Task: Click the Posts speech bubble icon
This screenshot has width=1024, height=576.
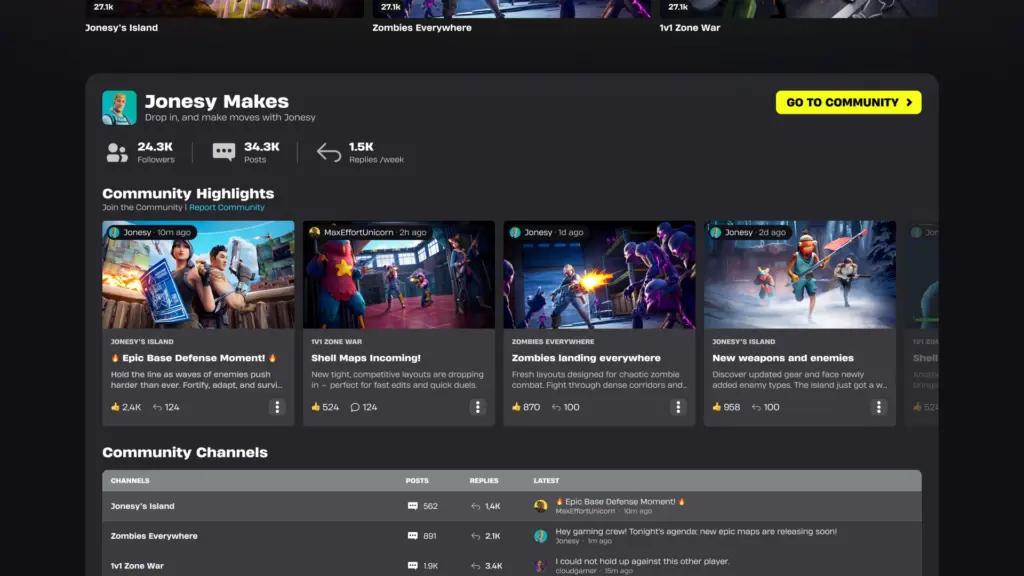Action: [224, 153]
